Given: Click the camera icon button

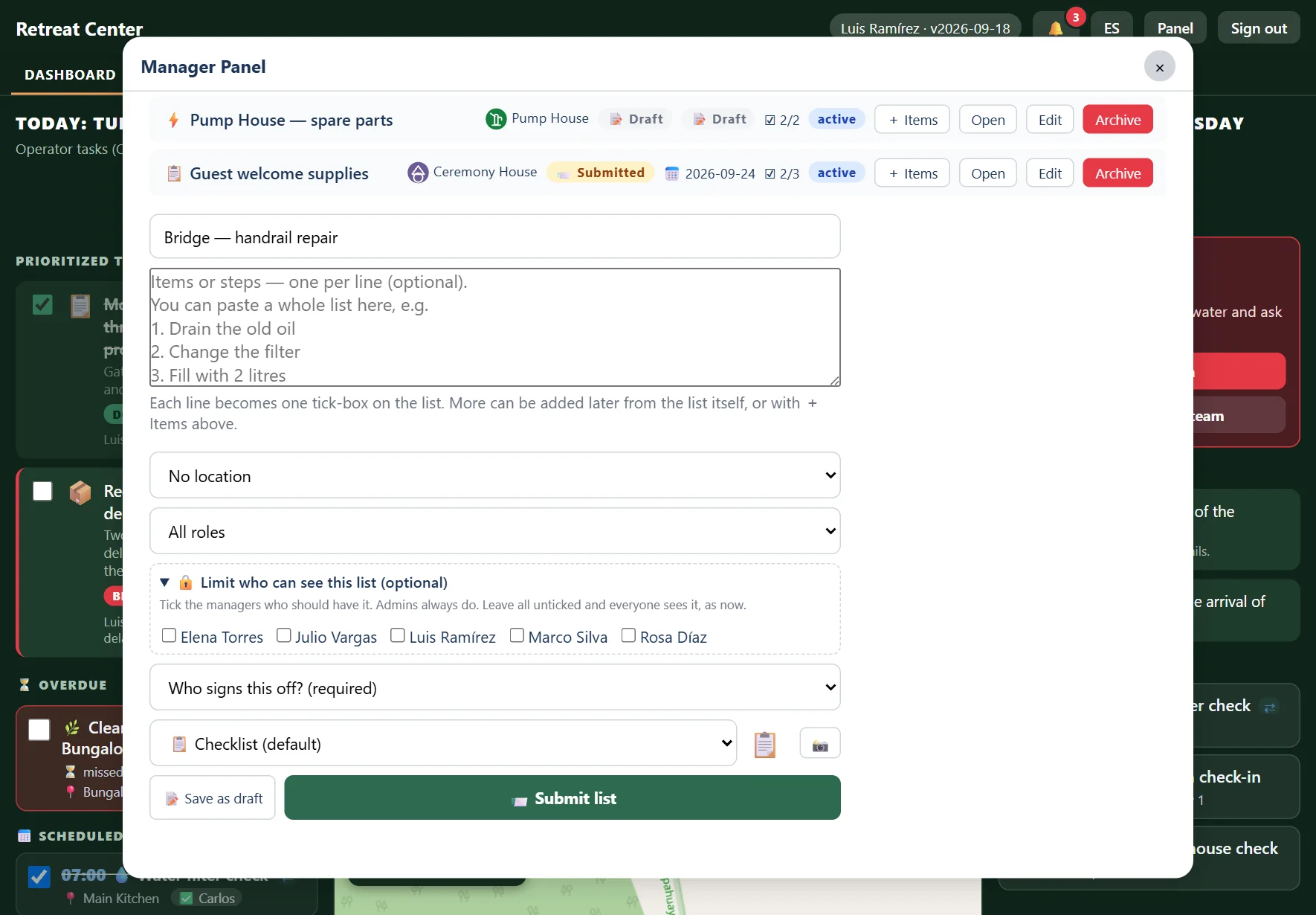Looking at the screenshot, I should point(820,743).
